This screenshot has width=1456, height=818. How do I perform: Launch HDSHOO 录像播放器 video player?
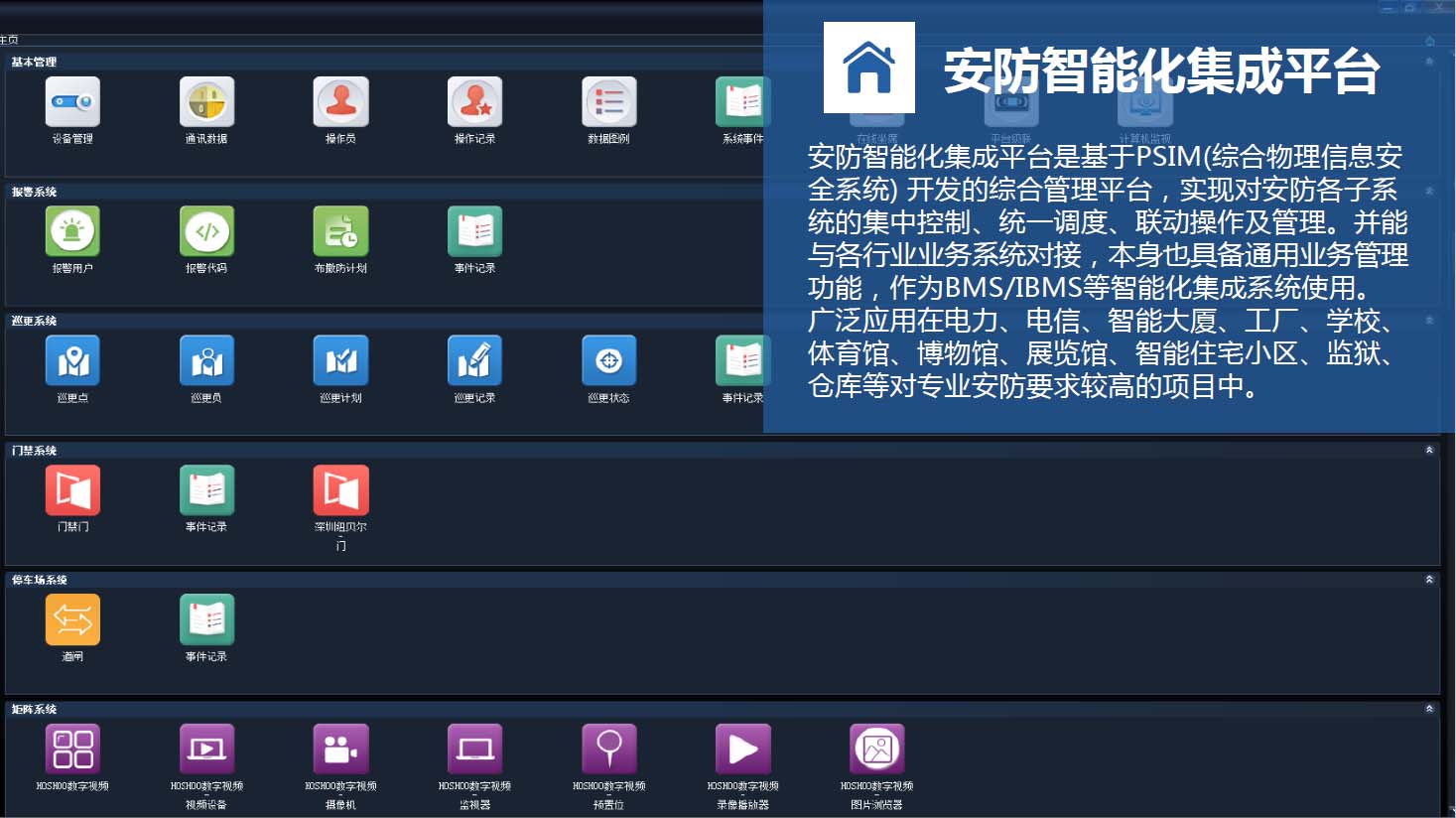tap(742, 750)
